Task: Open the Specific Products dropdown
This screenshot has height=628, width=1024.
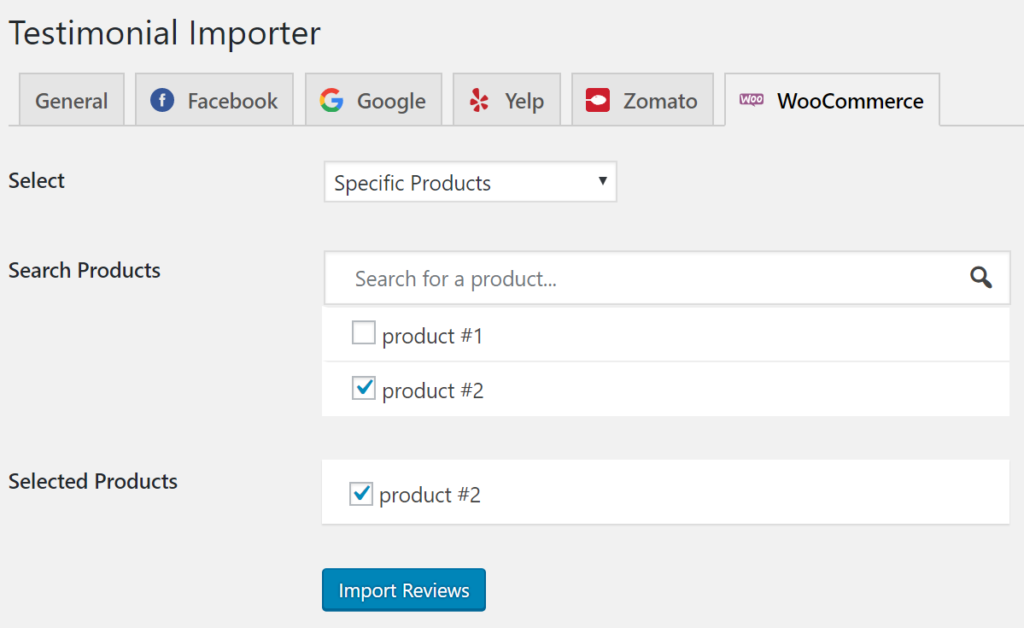Action: (x=470, y=182)
